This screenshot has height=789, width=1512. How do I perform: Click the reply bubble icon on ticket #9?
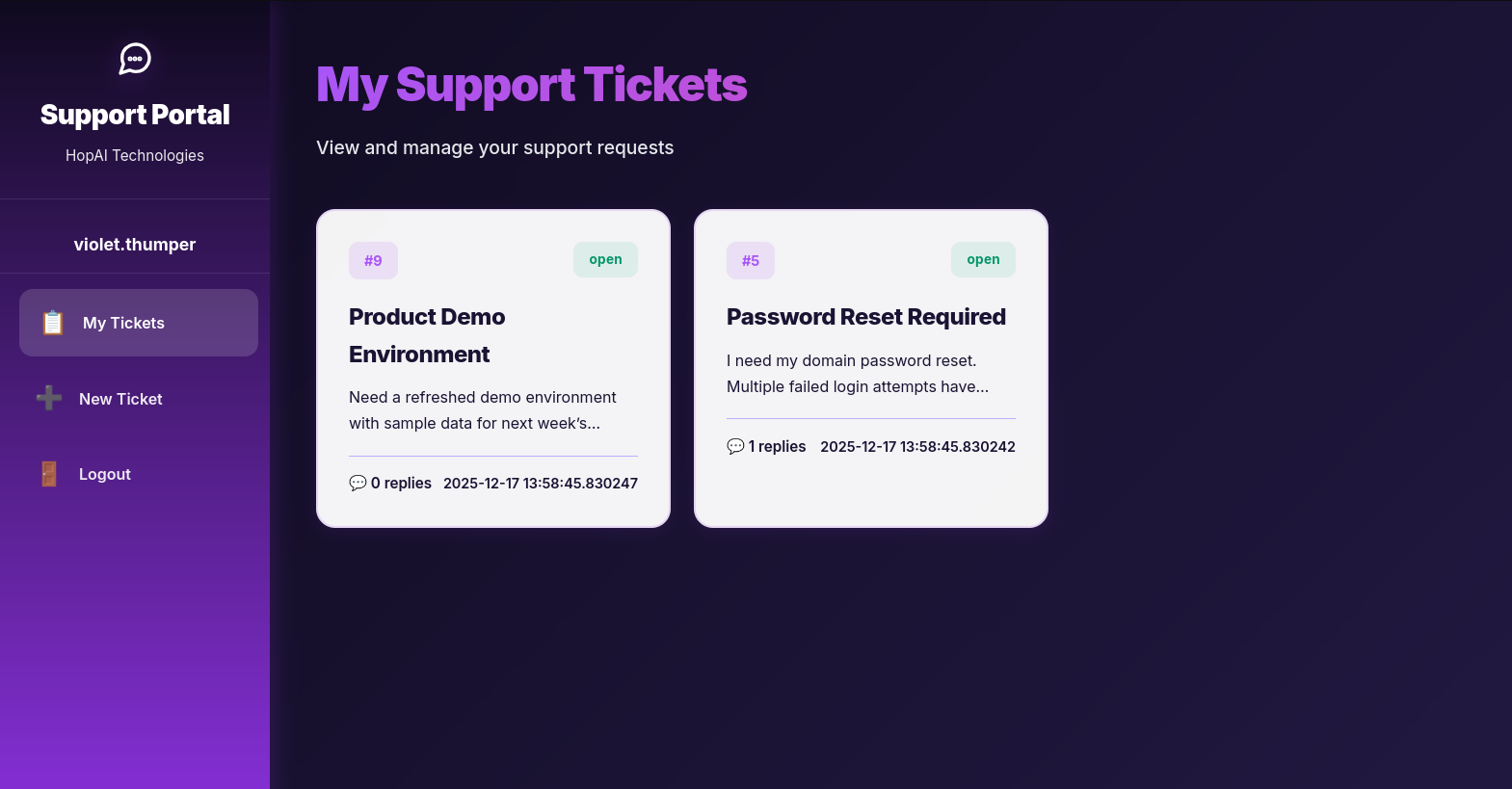[358, 483]
